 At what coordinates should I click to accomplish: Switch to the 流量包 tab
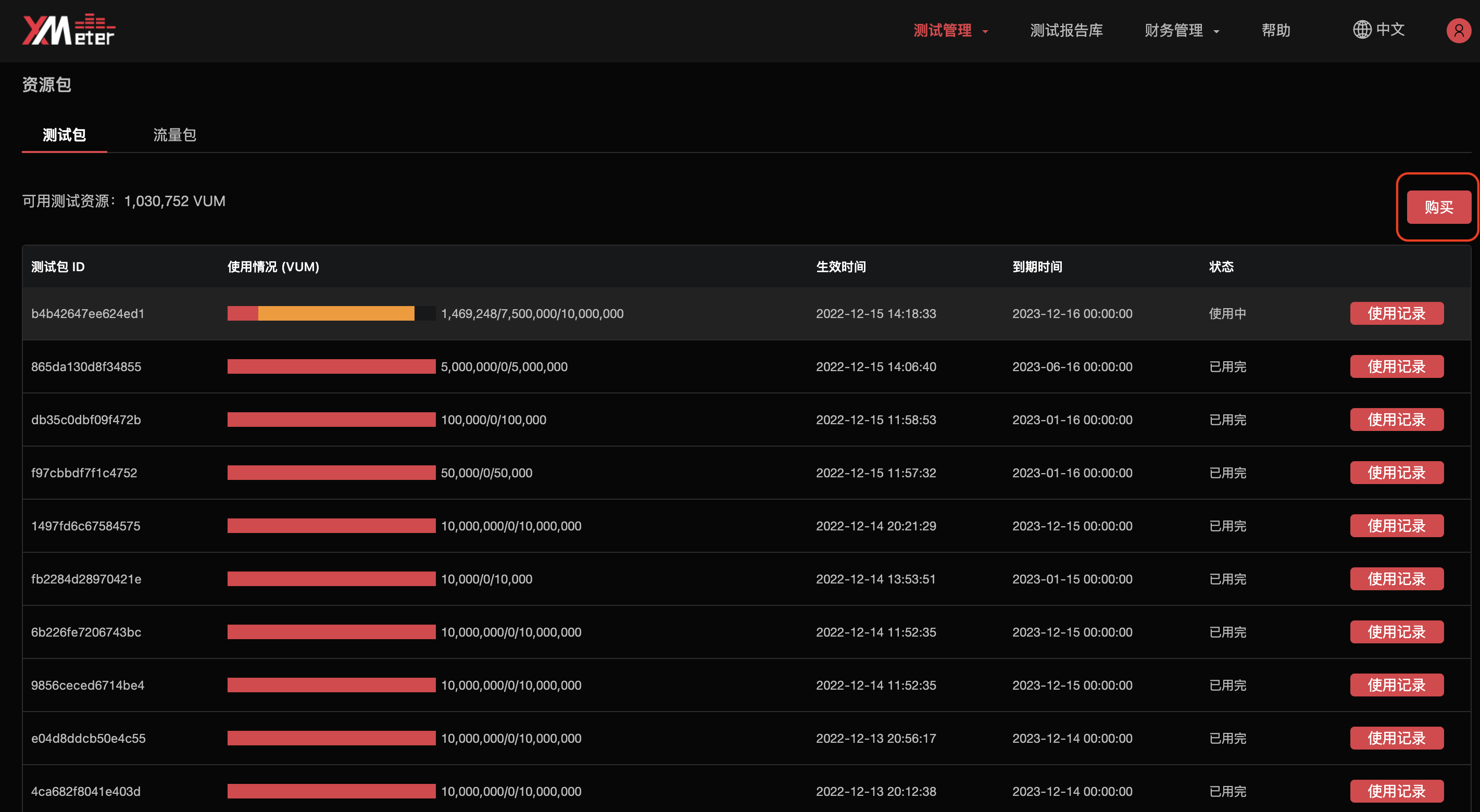pos(174,135)
